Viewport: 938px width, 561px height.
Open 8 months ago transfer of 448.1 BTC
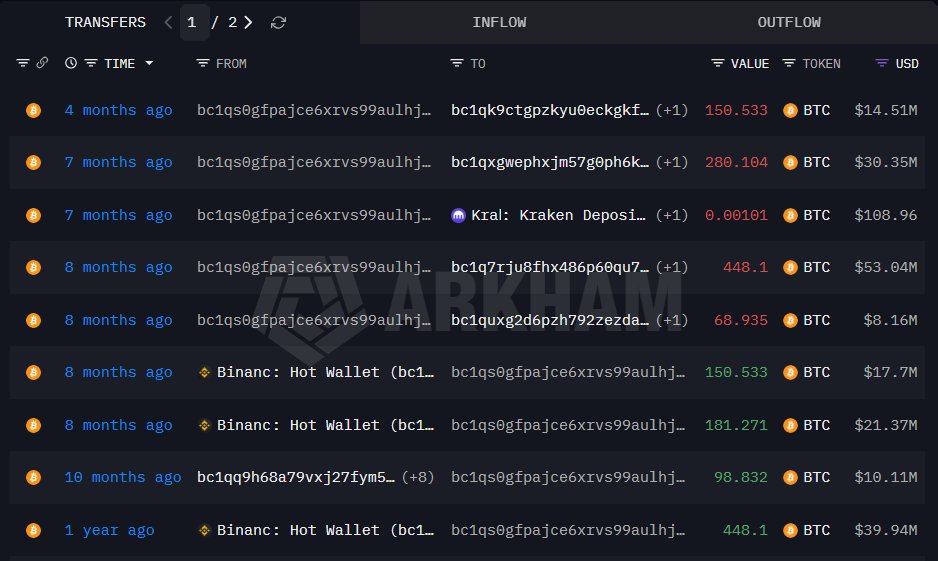(x=118, y=267)
